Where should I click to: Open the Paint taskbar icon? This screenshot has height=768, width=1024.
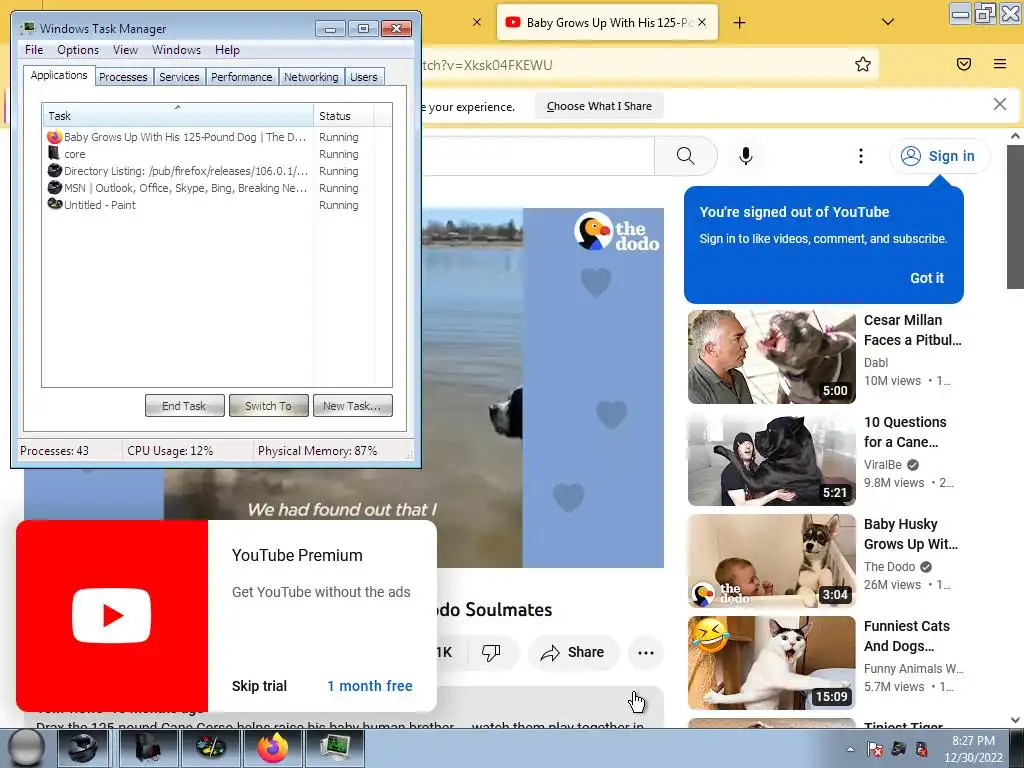click(211, 748)
